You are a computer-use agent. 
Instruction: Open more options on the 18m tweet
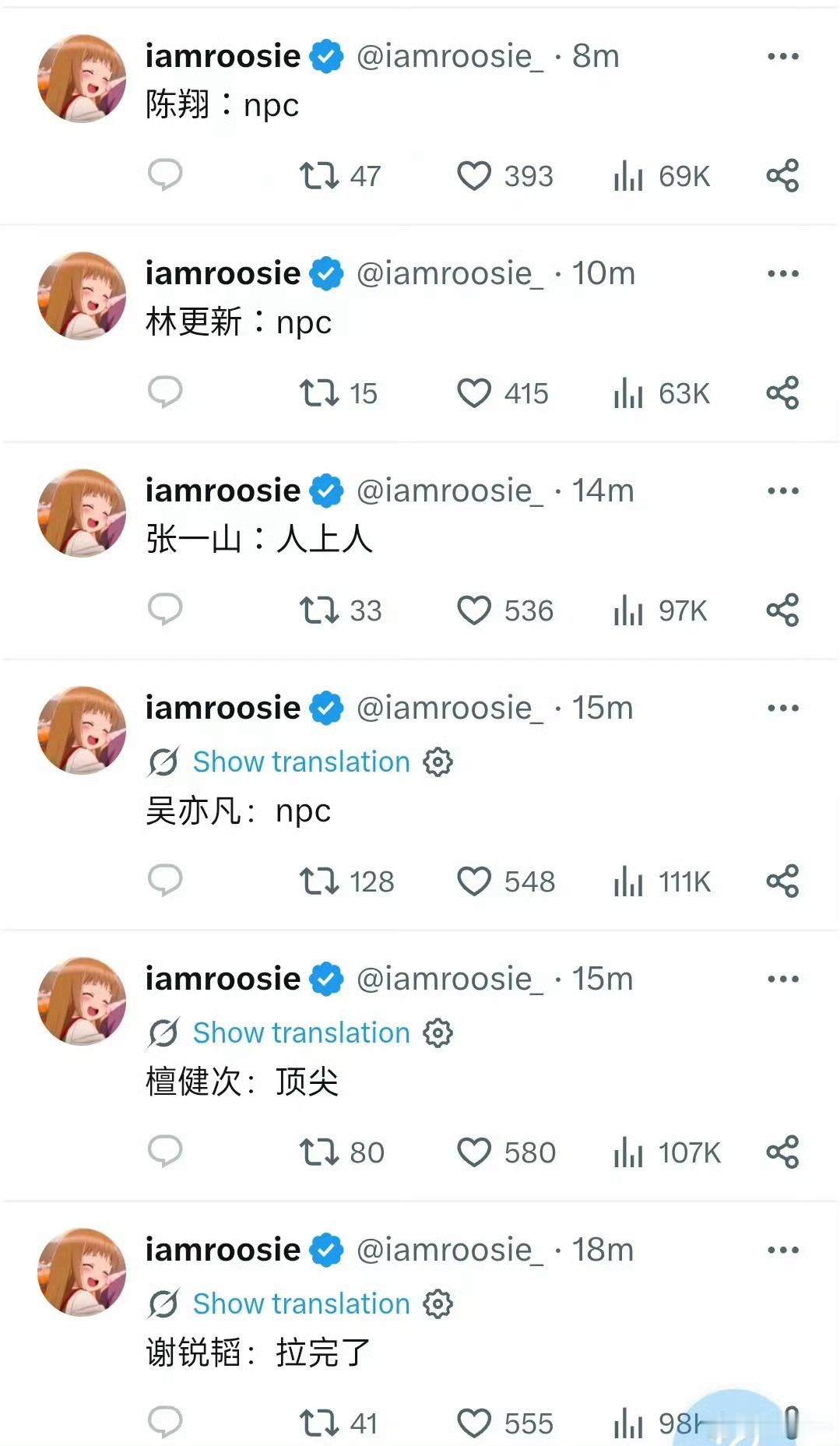pos(783,1250)
